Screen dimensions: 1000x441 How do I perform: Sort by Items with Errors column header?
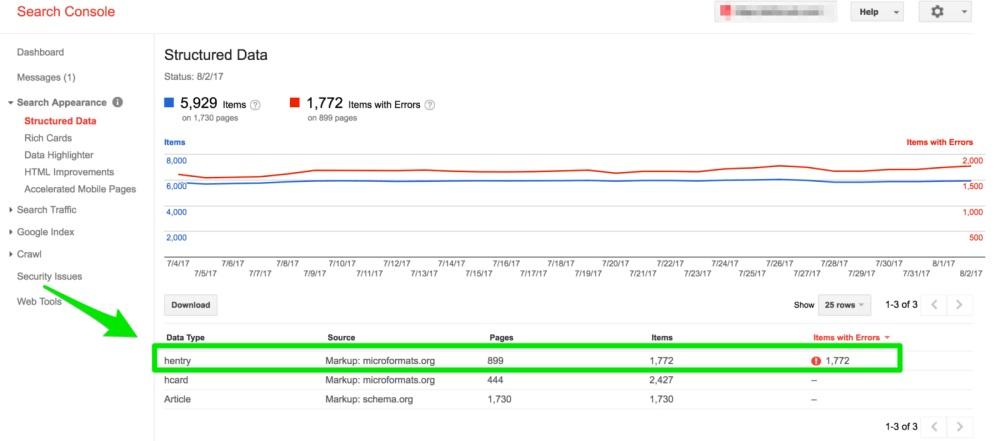pos(849,338)
